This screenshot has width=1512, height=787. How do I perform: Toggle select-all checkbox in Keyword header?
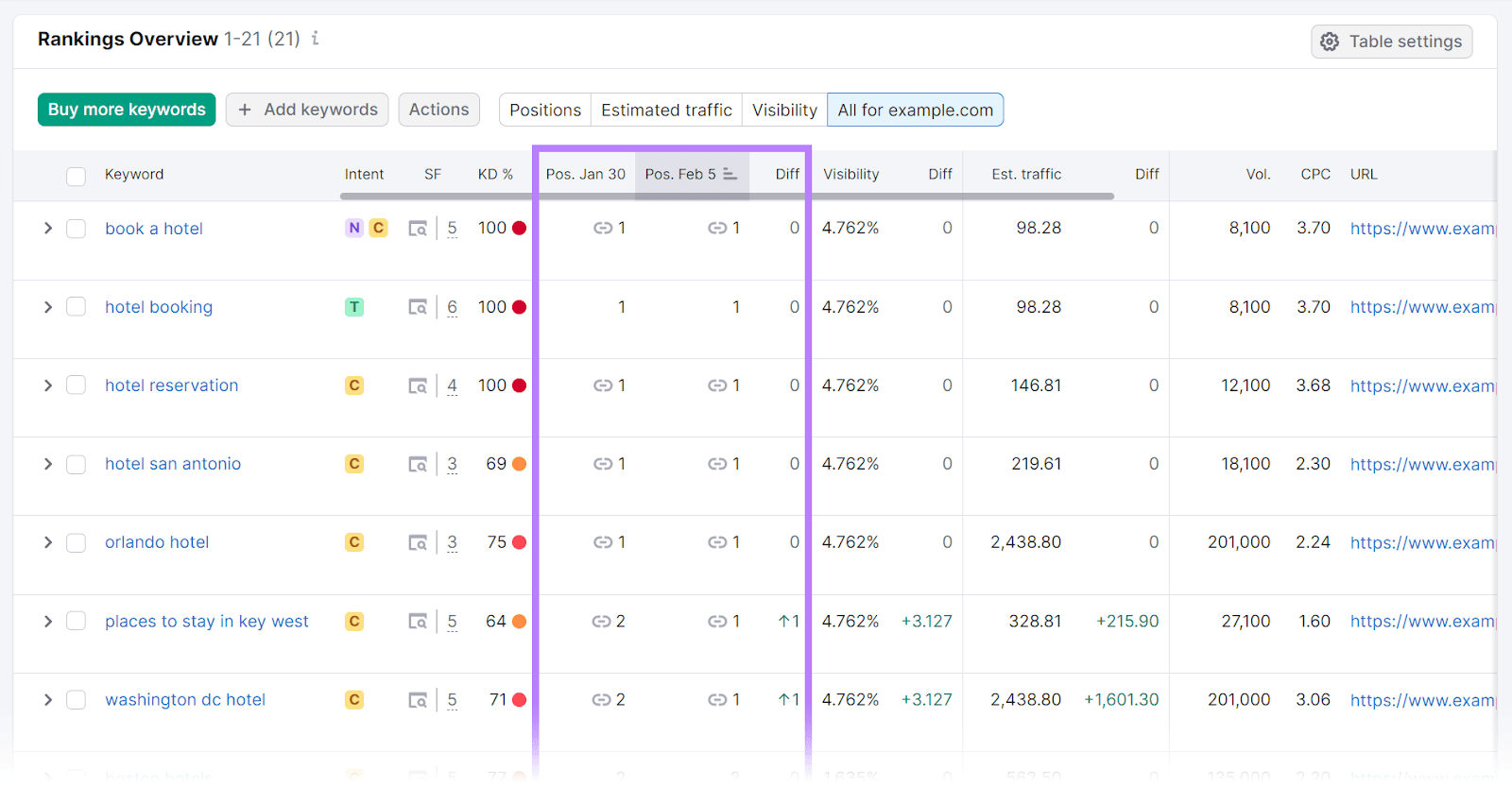77,176
